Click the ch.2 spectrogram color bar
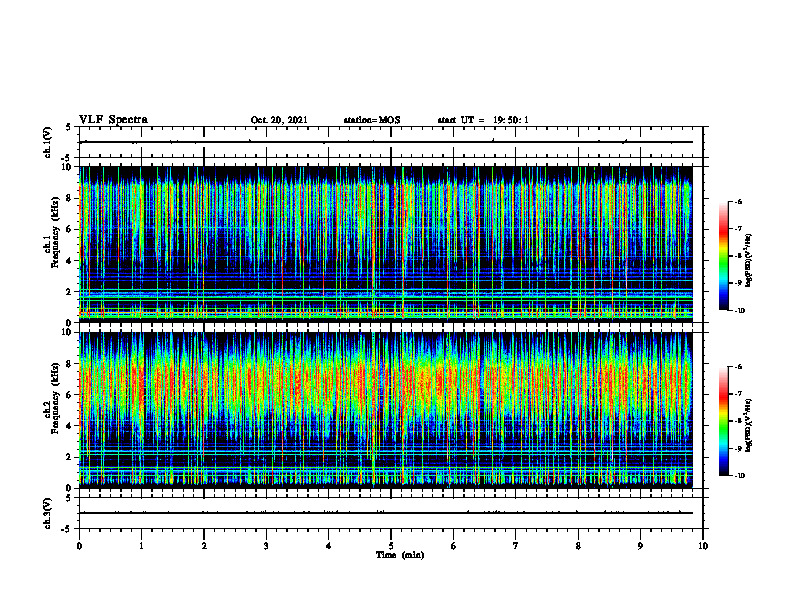 (x=723, y=421)
